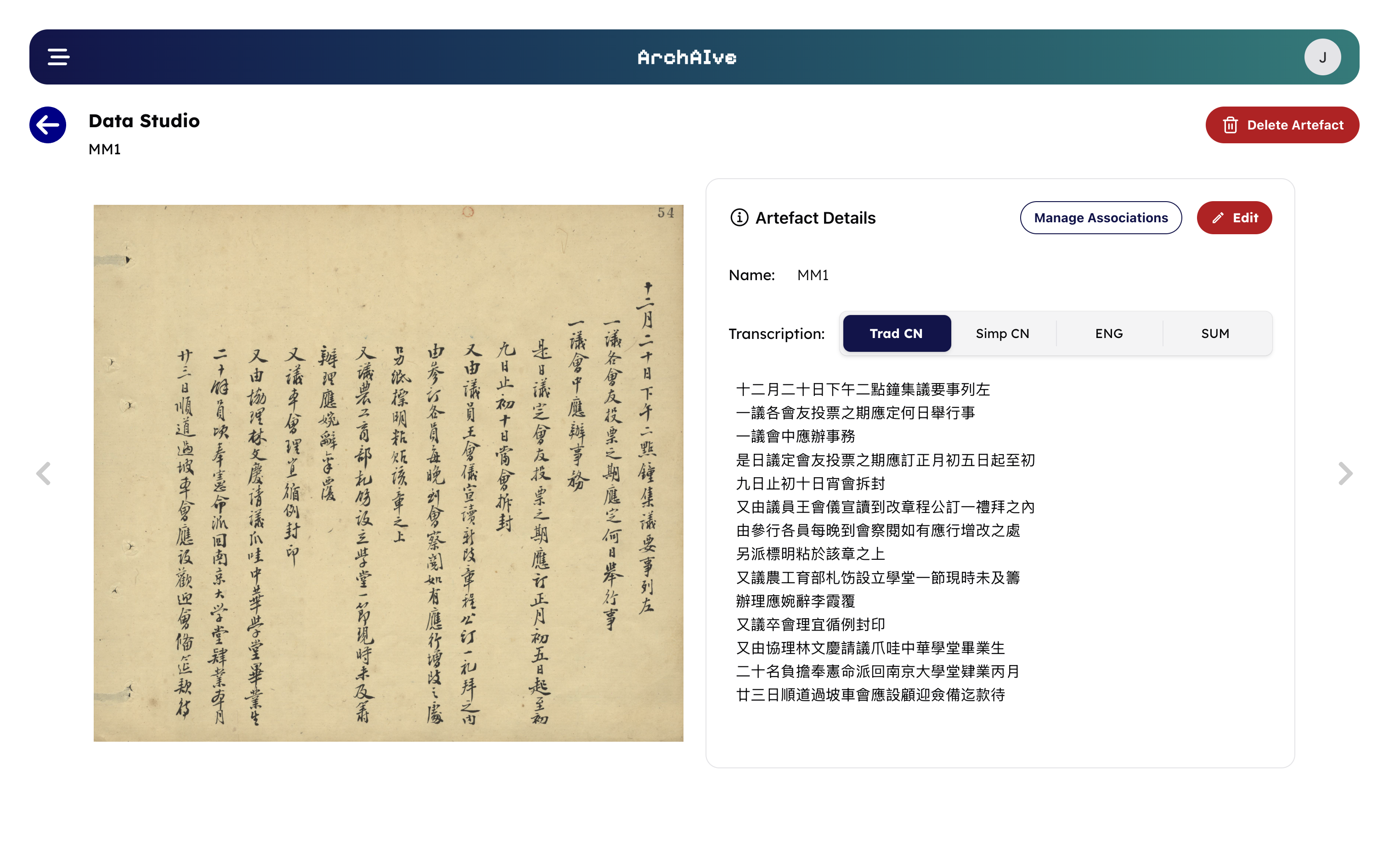
Task: Click the pencil icon in the Edit button
Action: pyautogui.click(x=1218, y=218)
